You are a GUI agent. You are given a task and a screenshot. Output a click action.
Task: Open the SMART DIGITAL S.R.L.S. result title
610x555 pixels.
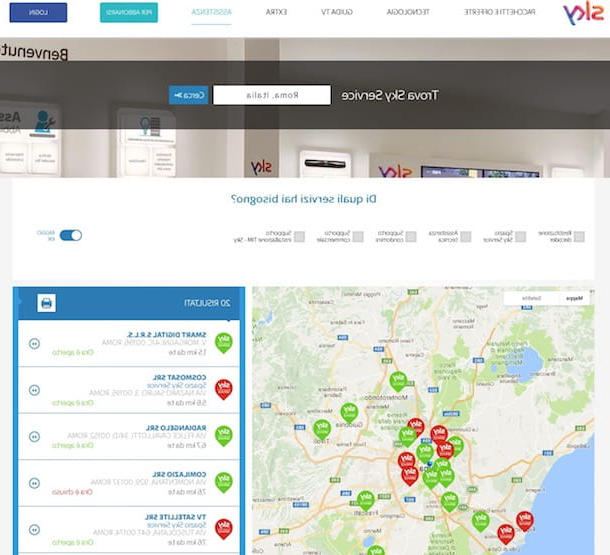pyautogui.click(x=167, y=334)
